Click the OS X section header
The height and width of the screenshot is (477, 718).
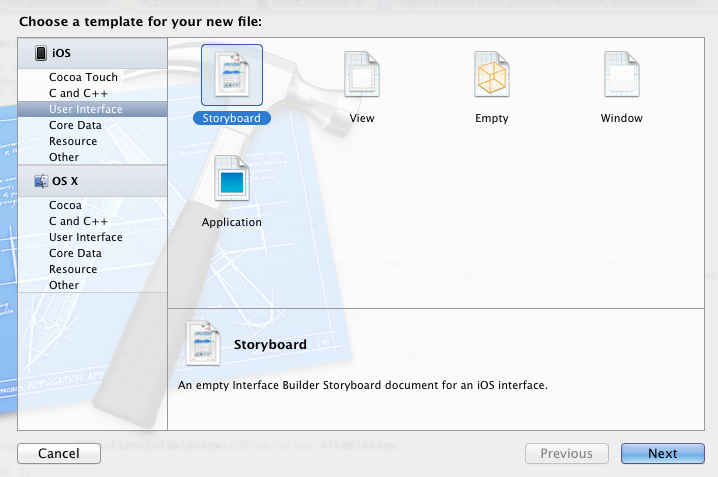pos(92,181)
